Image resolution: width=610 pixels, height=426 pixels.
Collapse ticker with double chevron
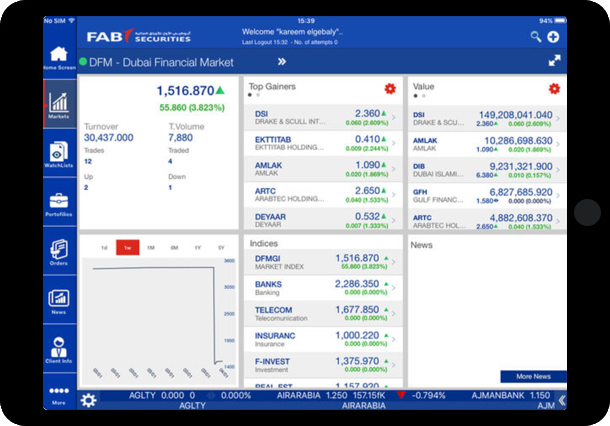tap(562, 400)
